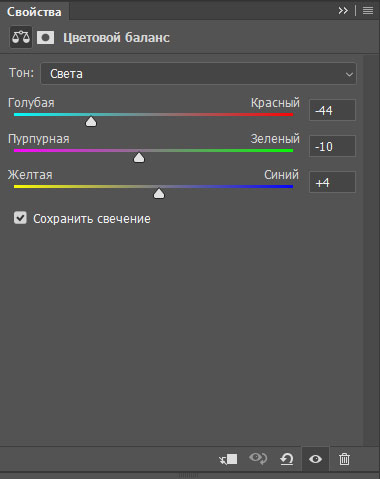The height and width of the screenshot is (479, 380).
Task: Uncheck Сохранить свечение checkbox
Action: click(20, 218)
